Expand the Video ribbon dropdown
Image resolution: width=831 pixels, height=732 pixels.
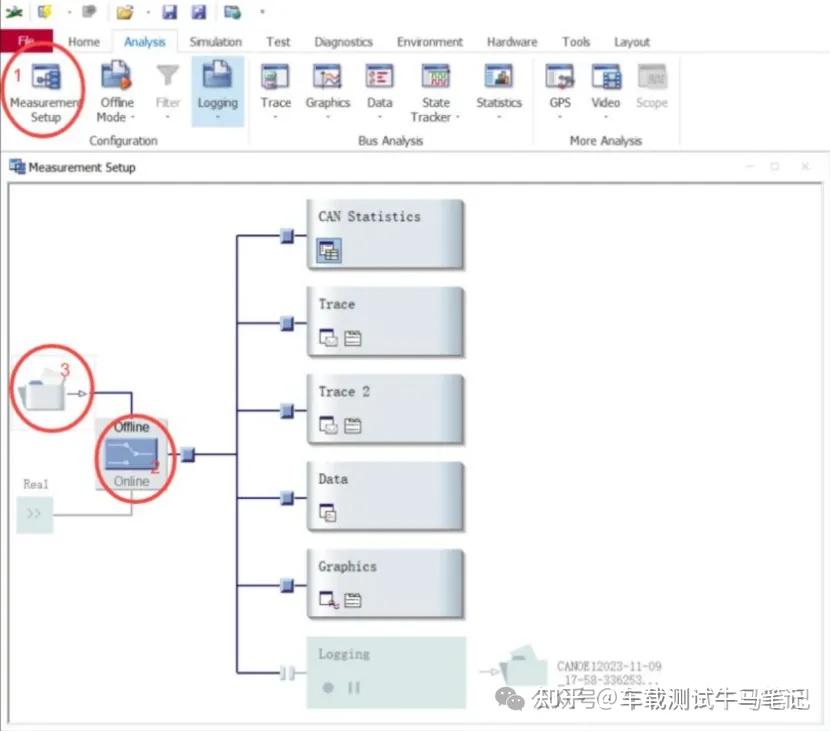click(x=605, y=117)
